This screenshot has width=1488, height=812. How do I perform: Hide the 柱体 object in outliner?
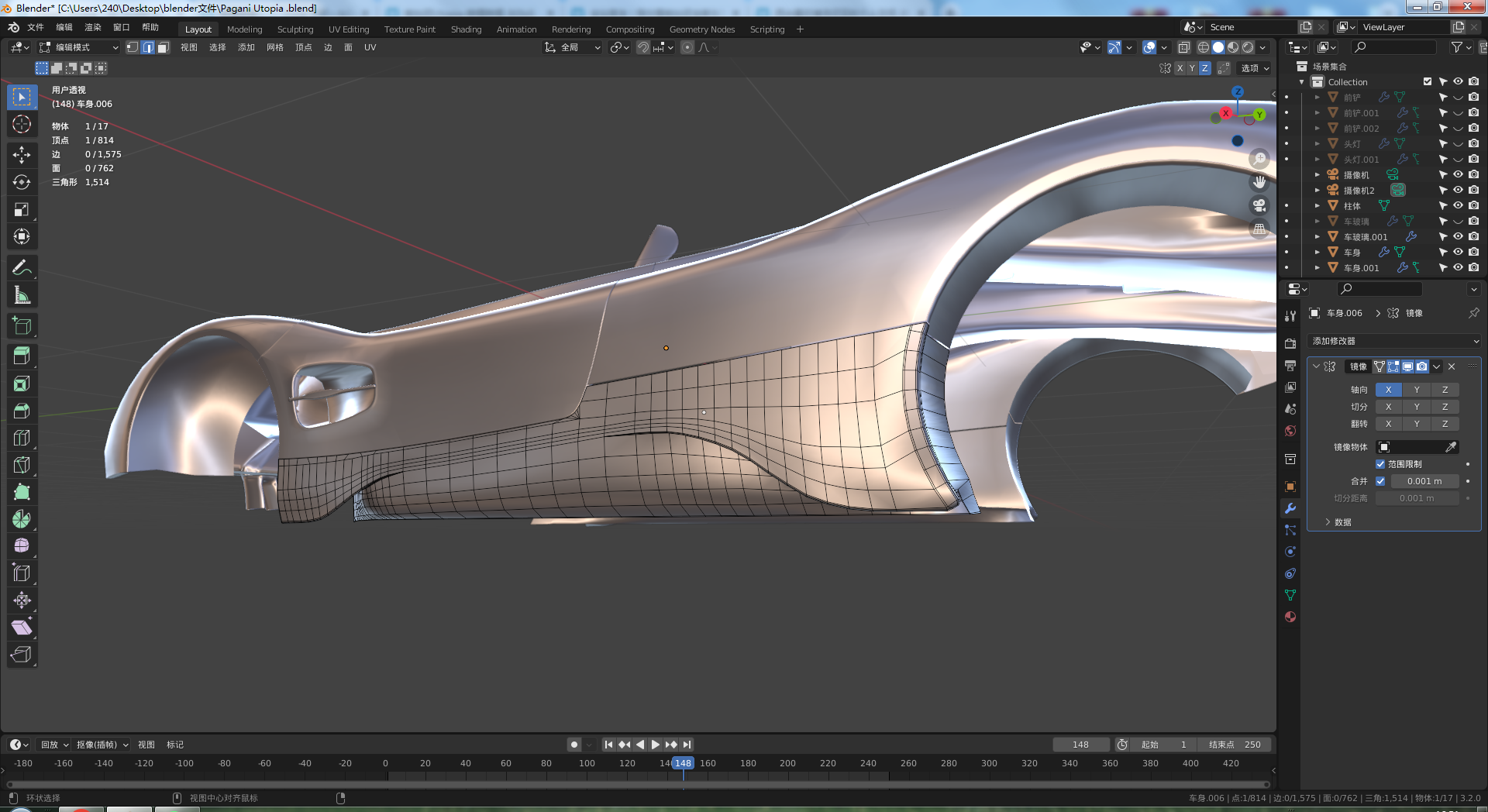click(1458, 205)
